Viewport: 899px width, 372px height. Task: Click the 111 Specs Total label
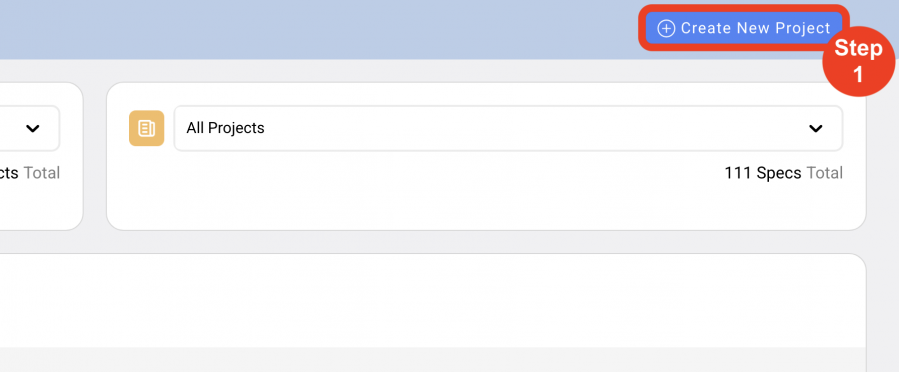click(x=783, y=173)
